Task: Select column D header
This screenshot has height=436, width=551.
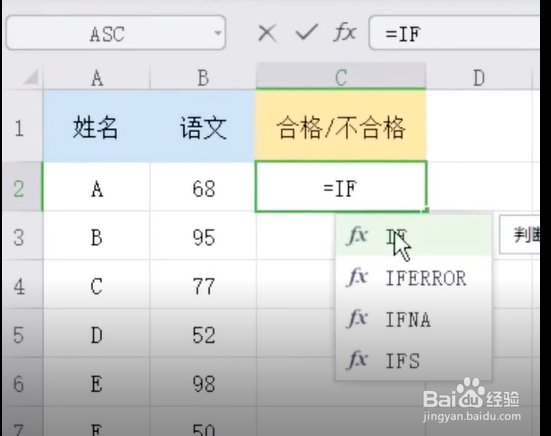Action: [479, 77]
